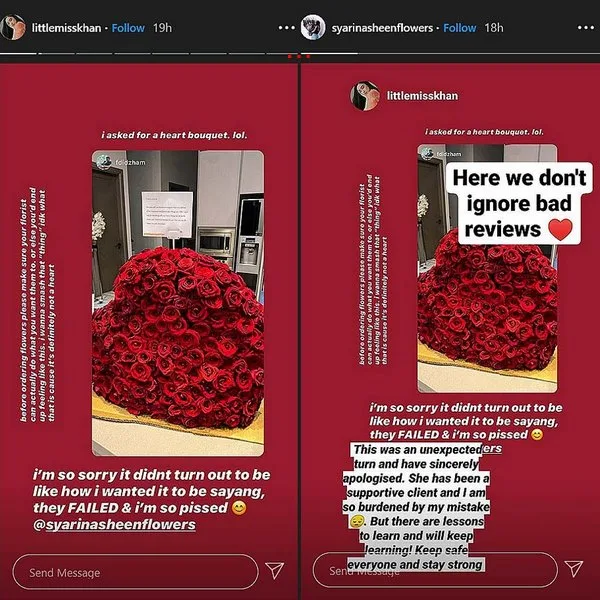The height and width of the screenshot is (600, 600).
Task: Jump using left story progress bar
Action: 149,54
